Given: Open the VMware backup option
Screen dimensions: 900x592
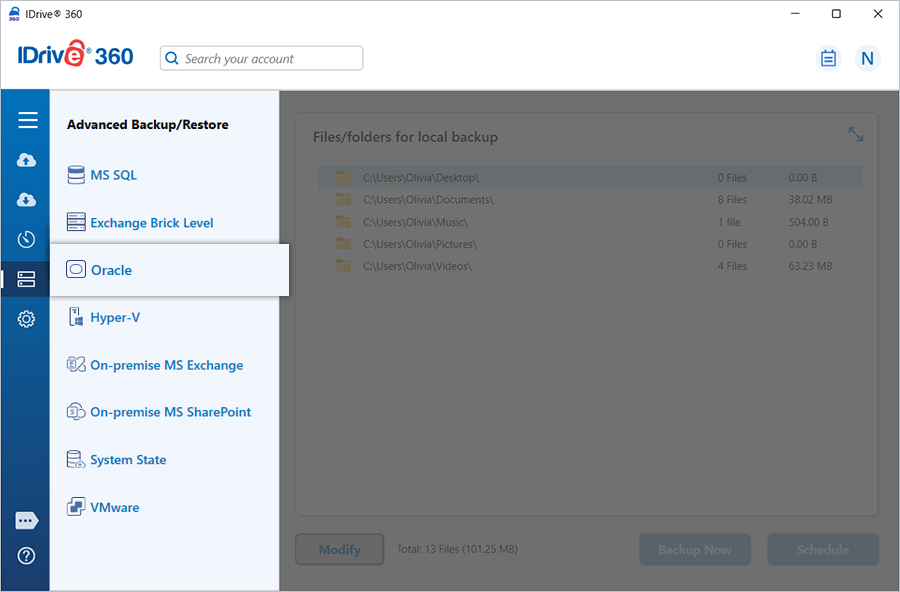Looking at the screenshot, I should (114, 507).
